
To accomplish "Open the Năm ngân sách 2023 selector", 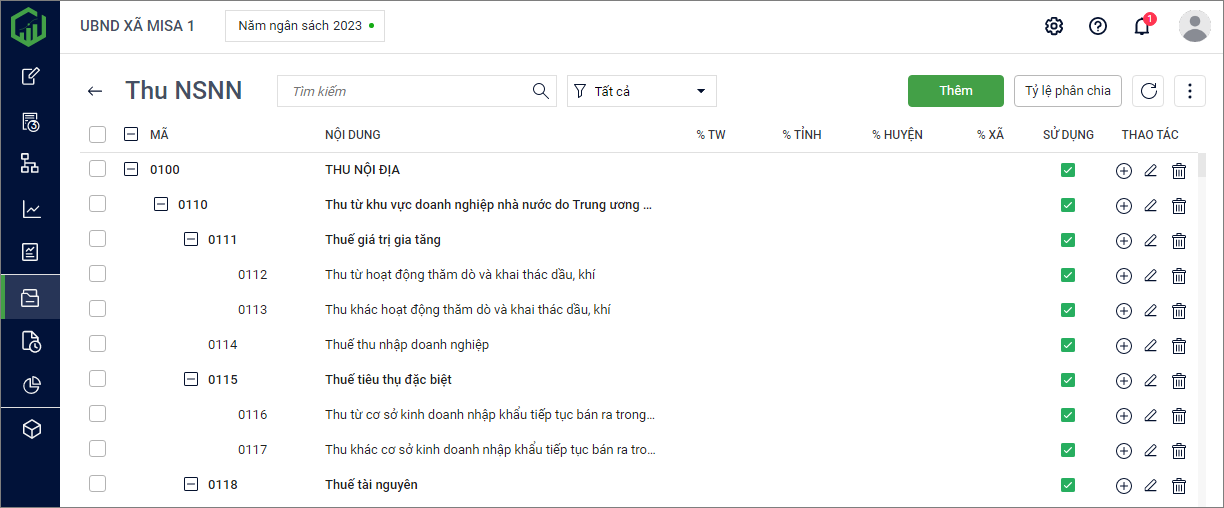I will pyautogui.click(x=305, y=26).
